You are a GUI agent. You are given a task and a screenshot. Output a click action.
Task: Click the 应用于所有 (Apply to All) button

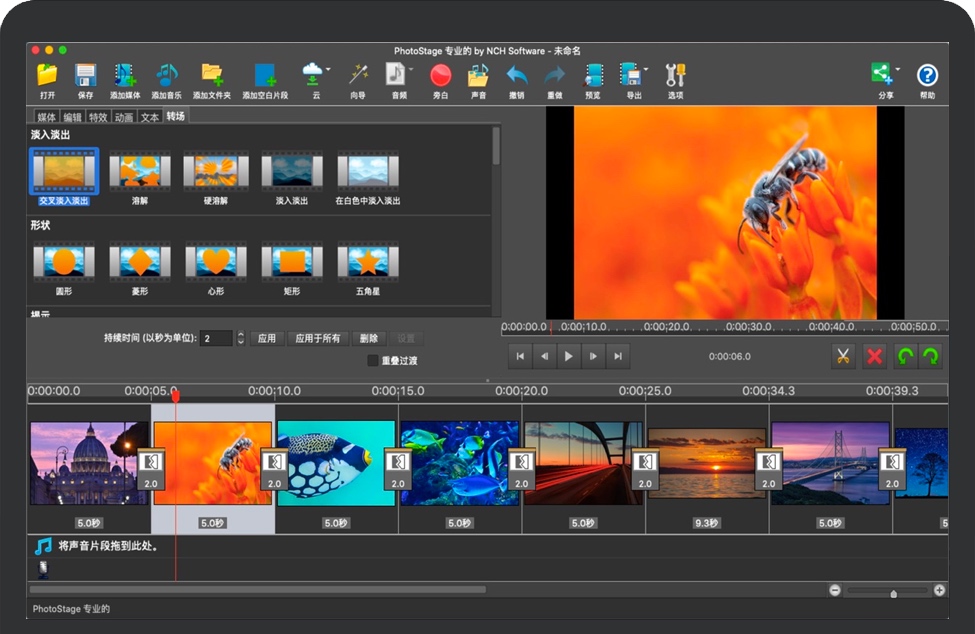point(315,338)
